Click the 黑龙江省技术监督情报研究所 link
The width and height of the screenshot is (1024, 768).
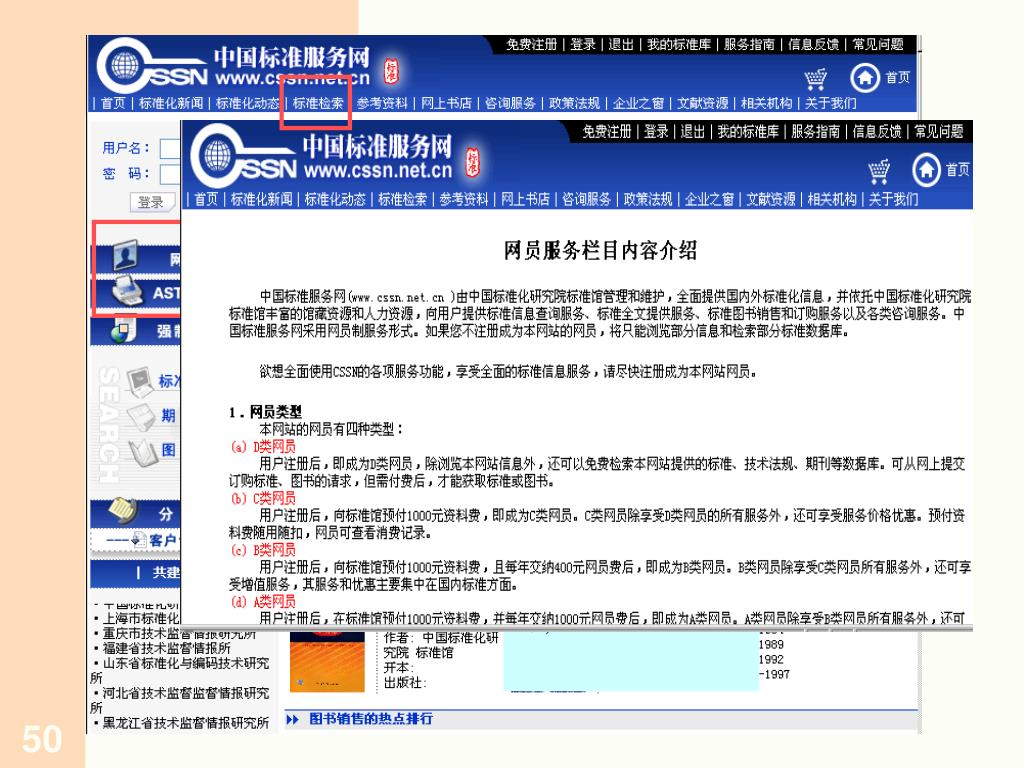point(185,723)
